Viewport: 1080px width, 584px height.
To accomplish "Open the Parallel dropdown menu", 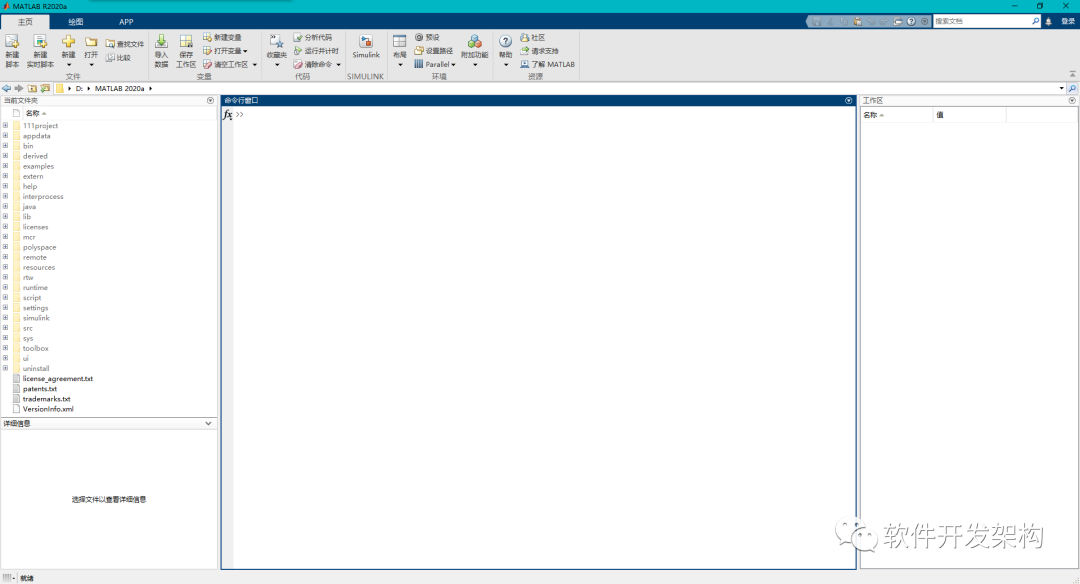I will click(435, 64).
